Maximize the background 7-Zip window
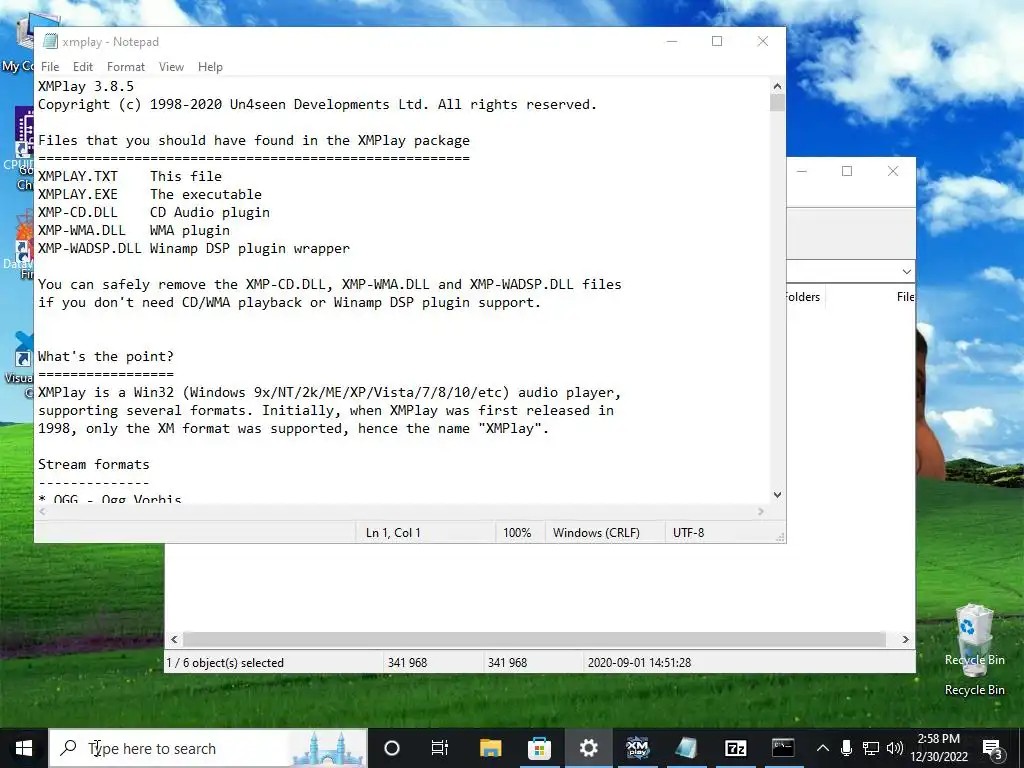 (847, 171)
